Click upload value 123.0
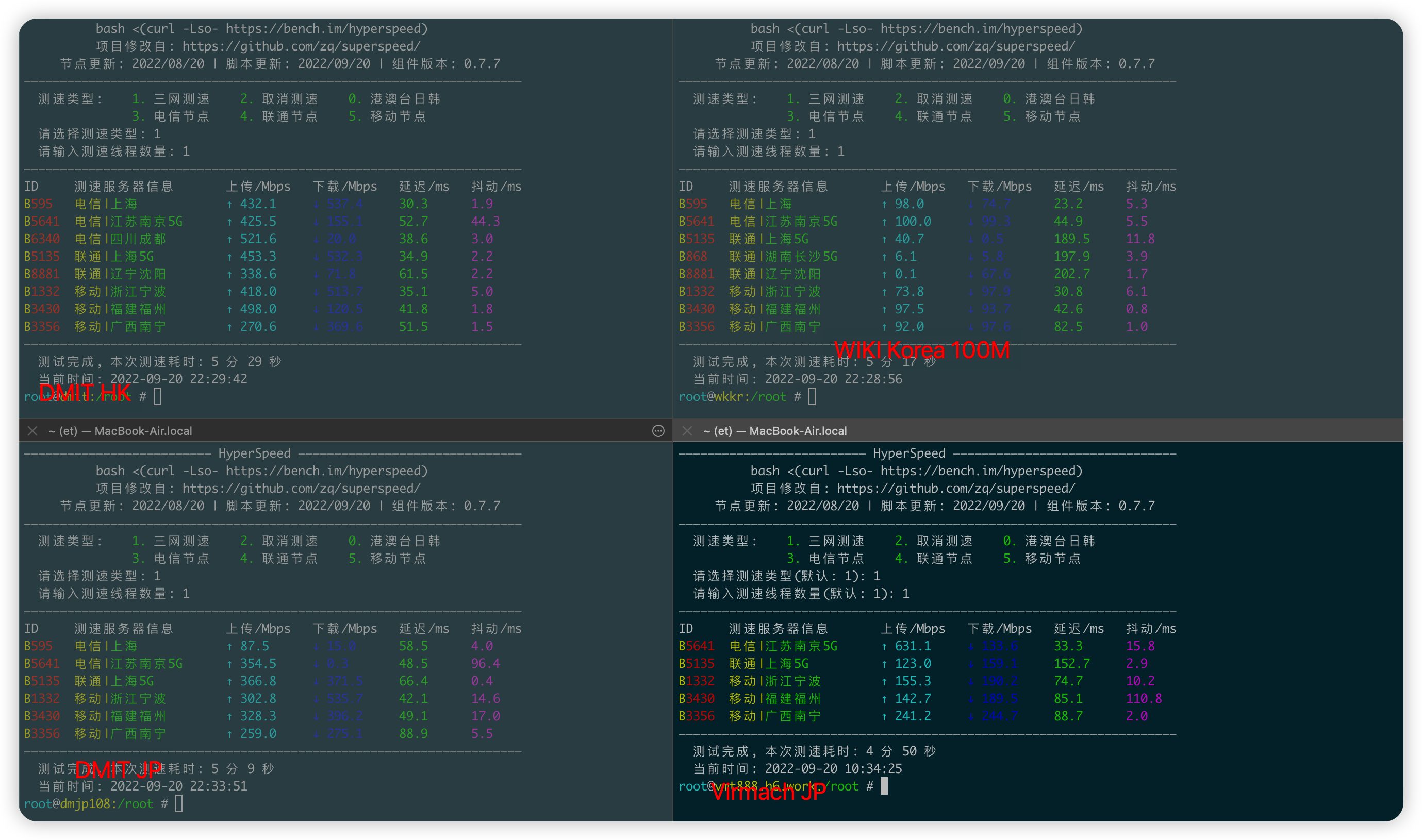Image resolution: width=1422 pixels, height=840 pixels. 912,663
